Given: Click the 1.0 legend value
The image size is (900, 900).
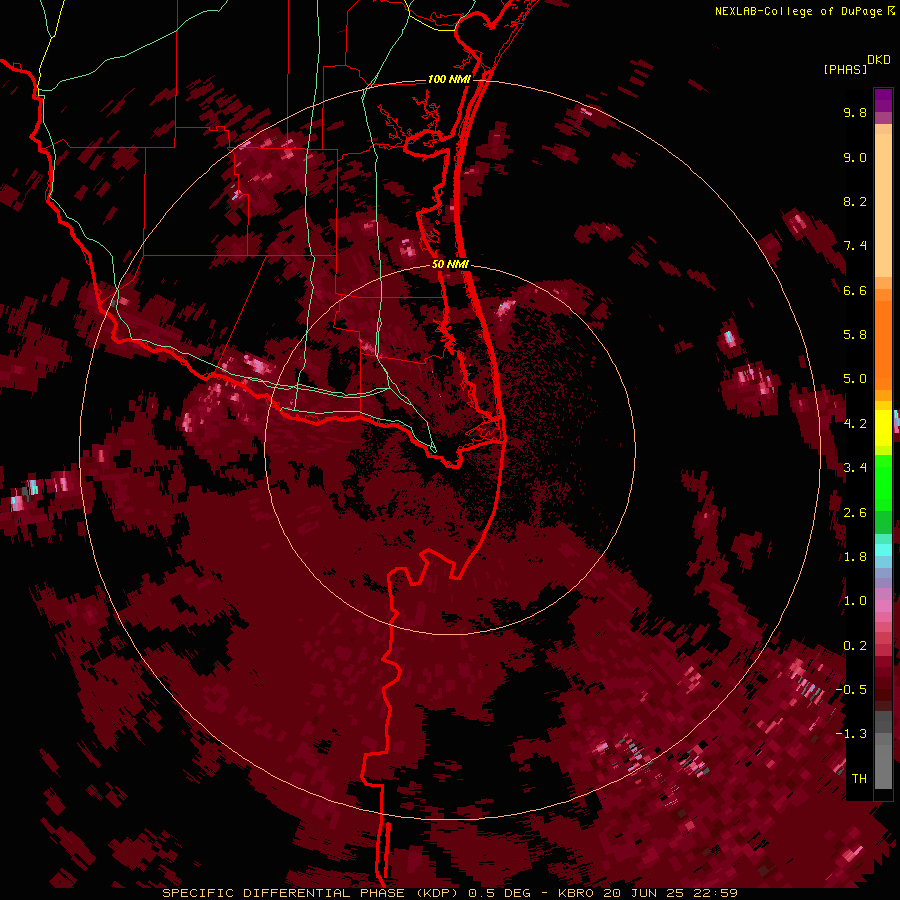Looking at the screenshot, I should pos(855,601).
